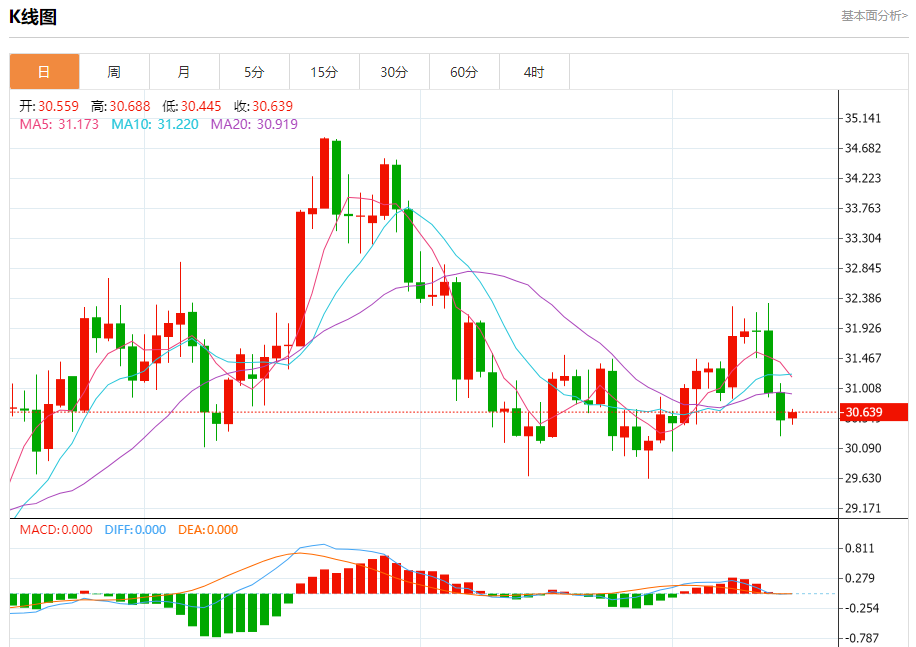916x647 pixels.
Task: Open the 15分 interval tab
Action: (325, 72)
